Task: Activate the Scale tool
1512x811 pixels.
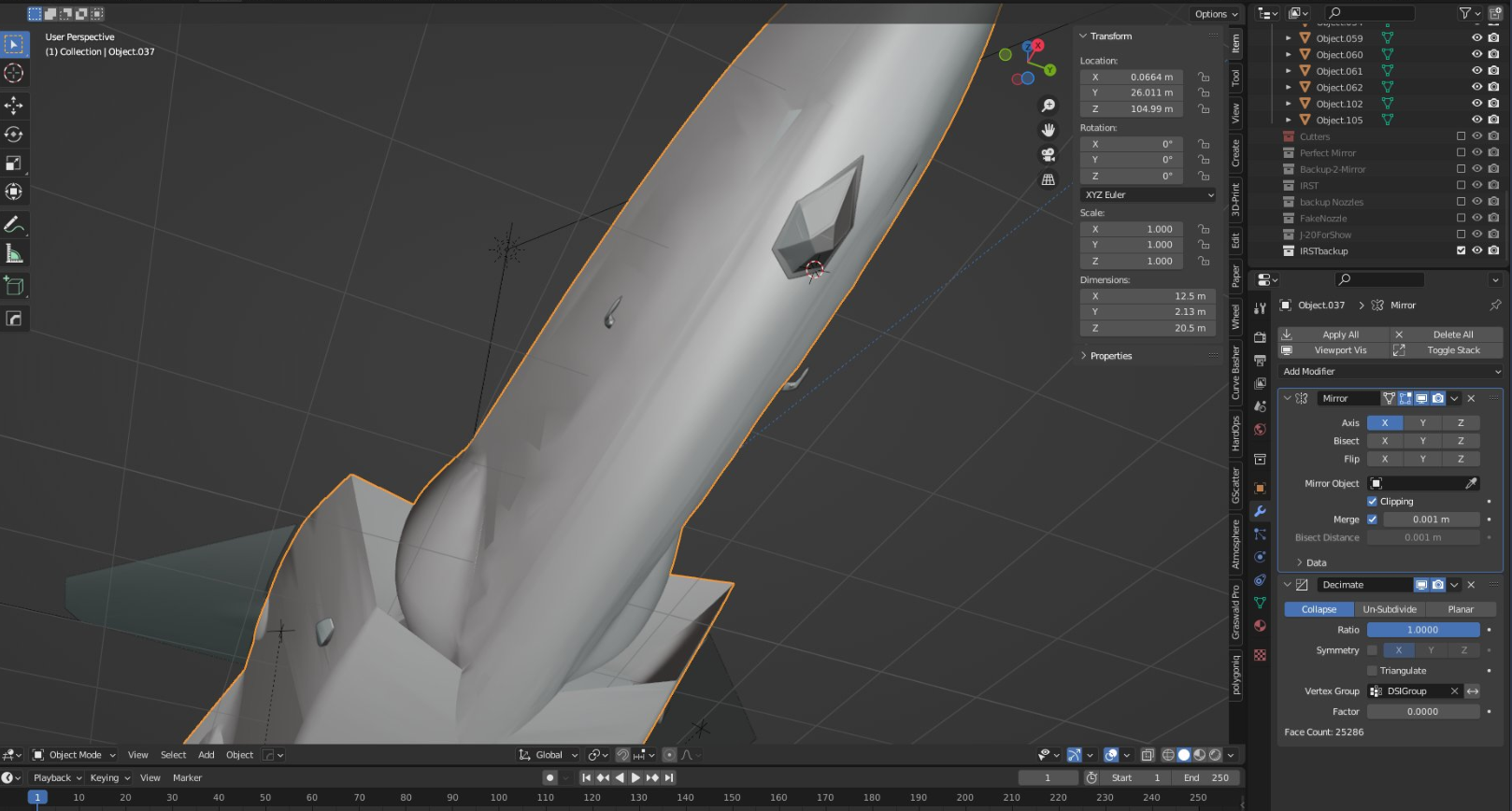Action: pyautogui.click(x=14, y=164)
